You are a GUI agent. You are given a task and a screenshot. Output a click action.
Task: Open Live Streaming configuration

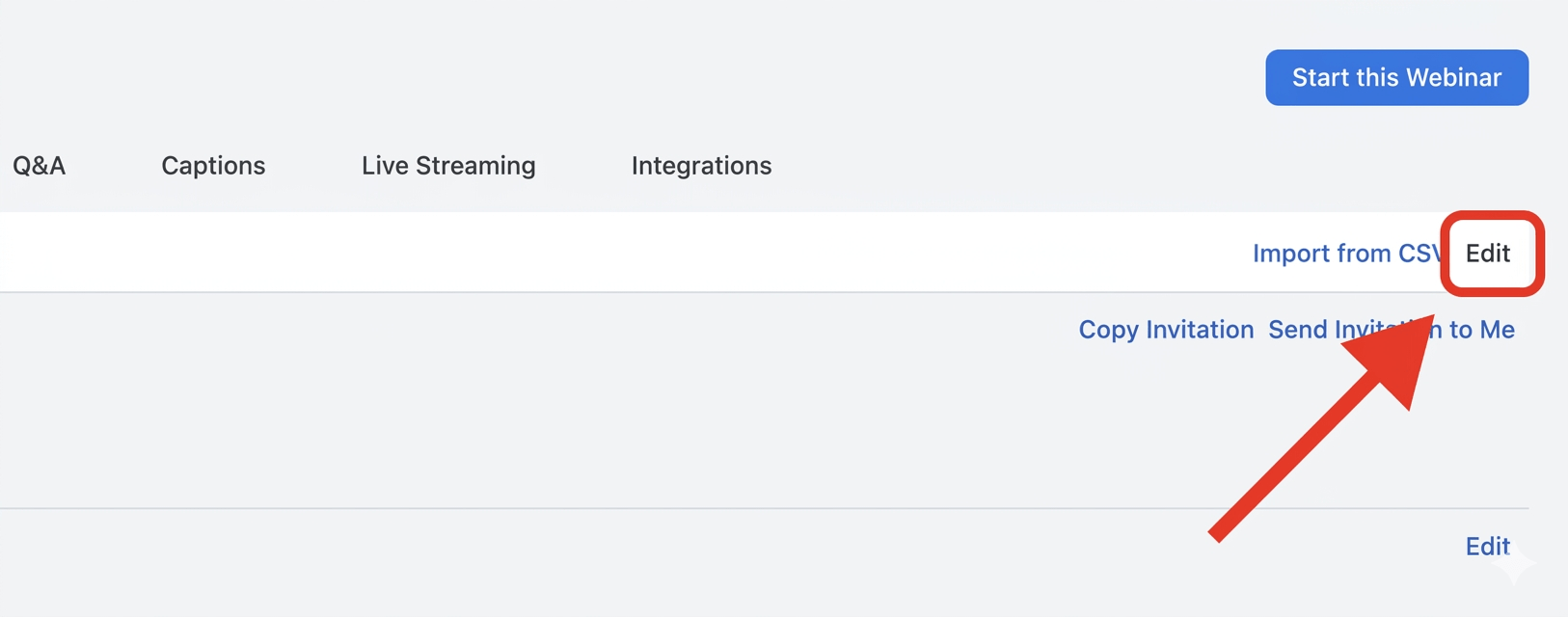[x=448, y=166]
